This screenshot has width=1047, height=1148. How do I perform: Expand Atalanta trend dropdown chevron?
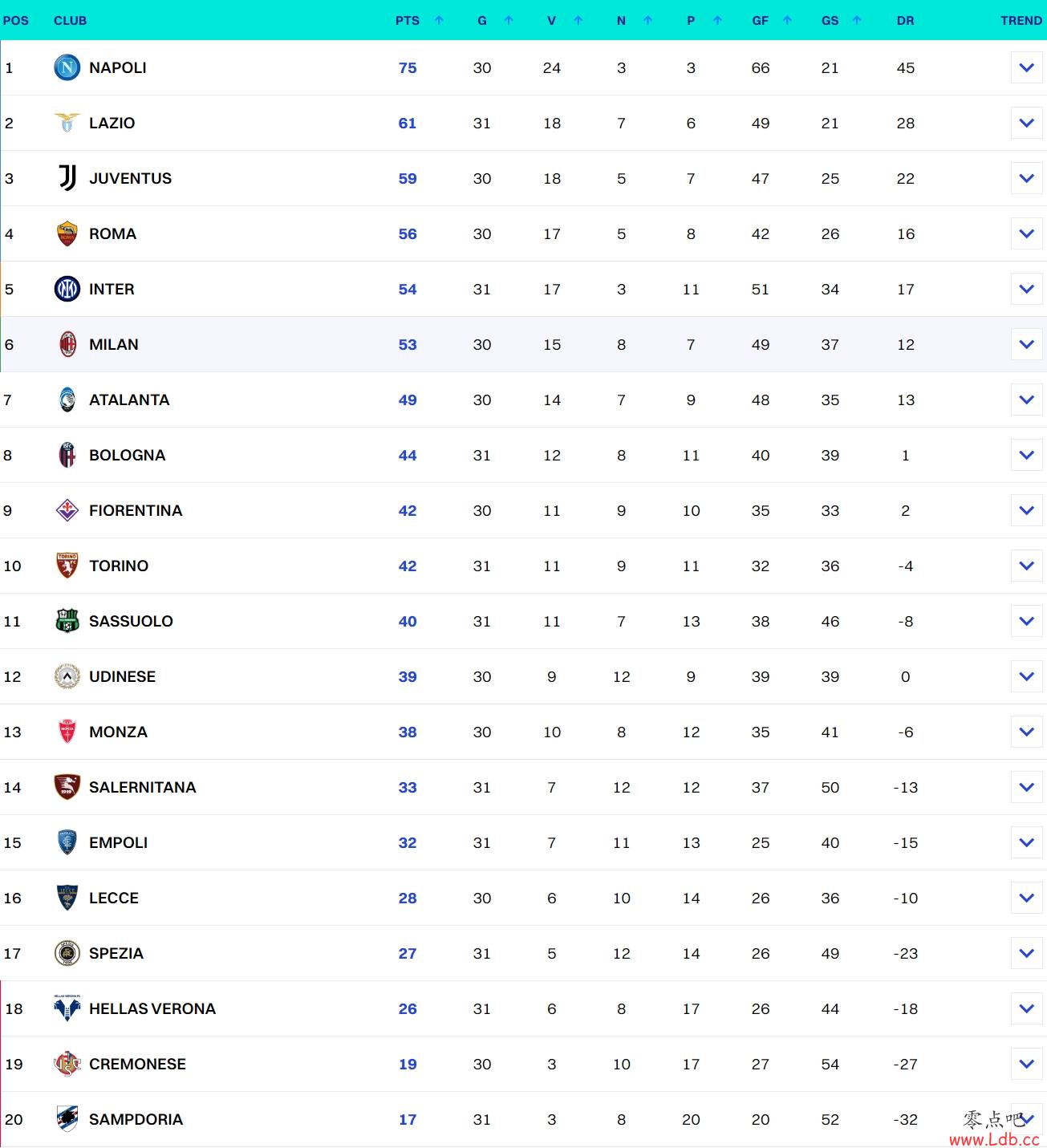(x=1026, y=400)
